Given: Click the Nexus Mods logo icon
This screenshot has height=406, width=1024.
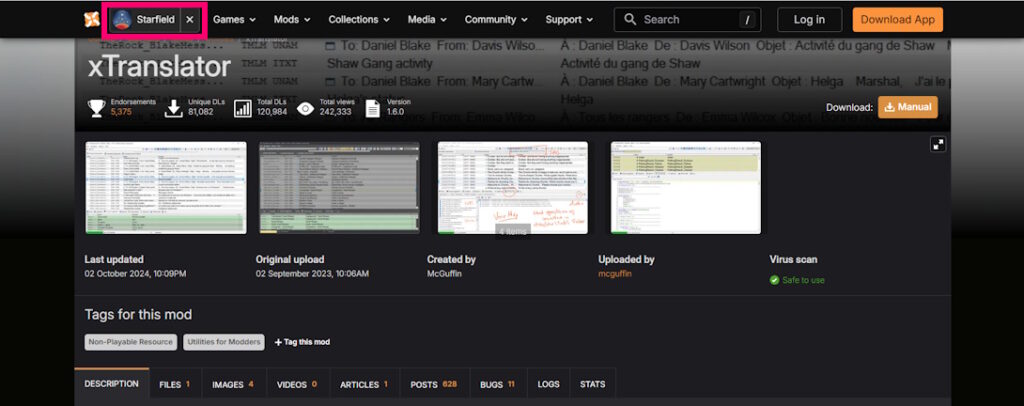Looking at the screenshot, I should [91, 20].
